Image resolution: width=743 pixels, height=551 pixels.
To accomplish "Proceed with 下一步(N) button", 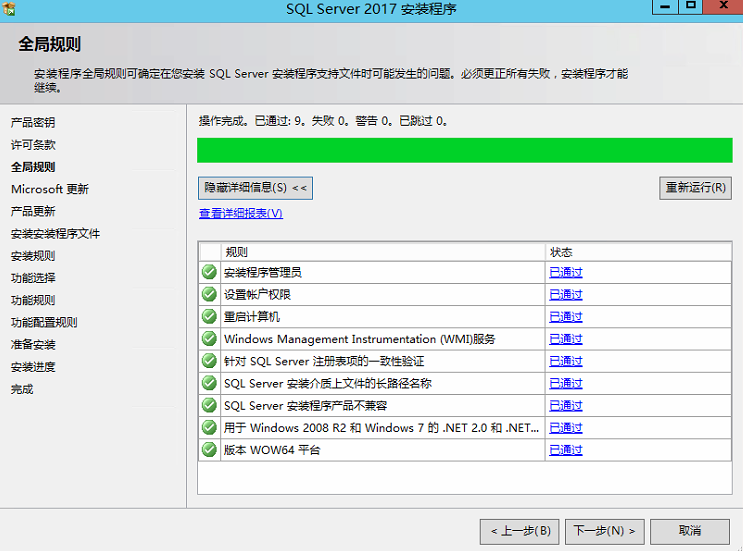I will pyautogui.click(x=605, y=532).
